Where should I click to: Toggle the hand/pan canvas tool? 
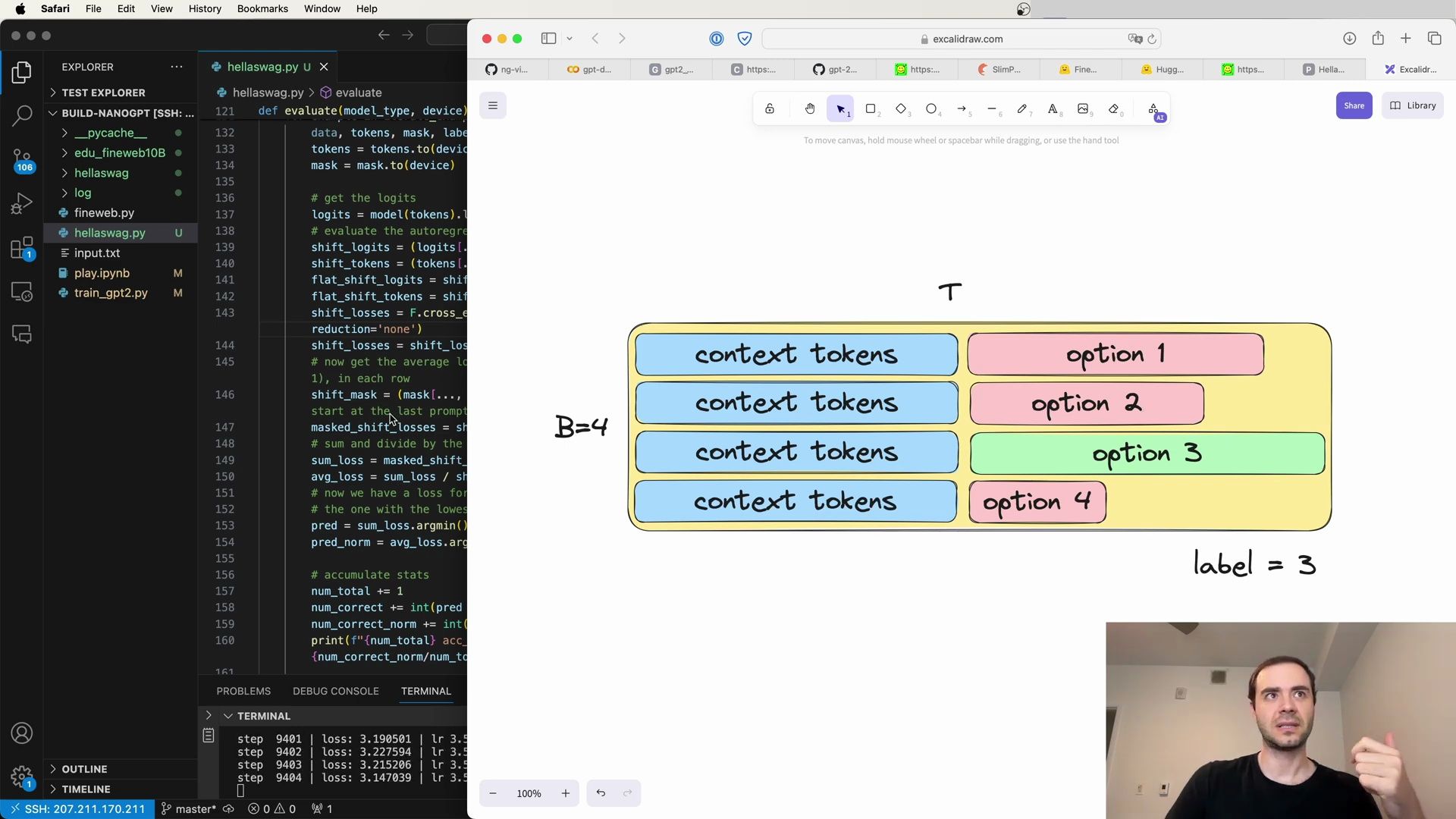tap(811, 108)
